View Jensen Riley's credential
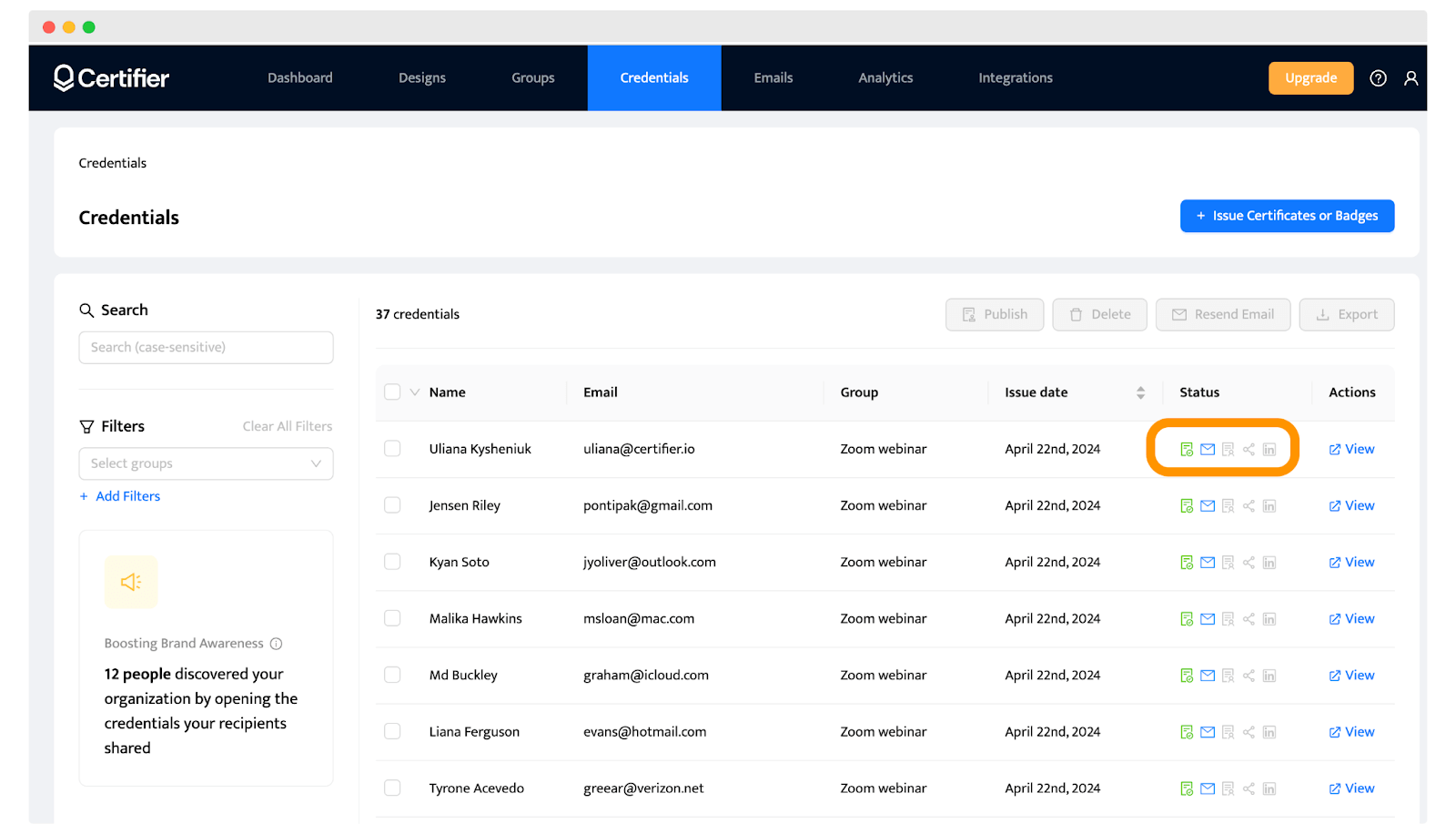The image size is (1456, 834). tap(1351, 505)
